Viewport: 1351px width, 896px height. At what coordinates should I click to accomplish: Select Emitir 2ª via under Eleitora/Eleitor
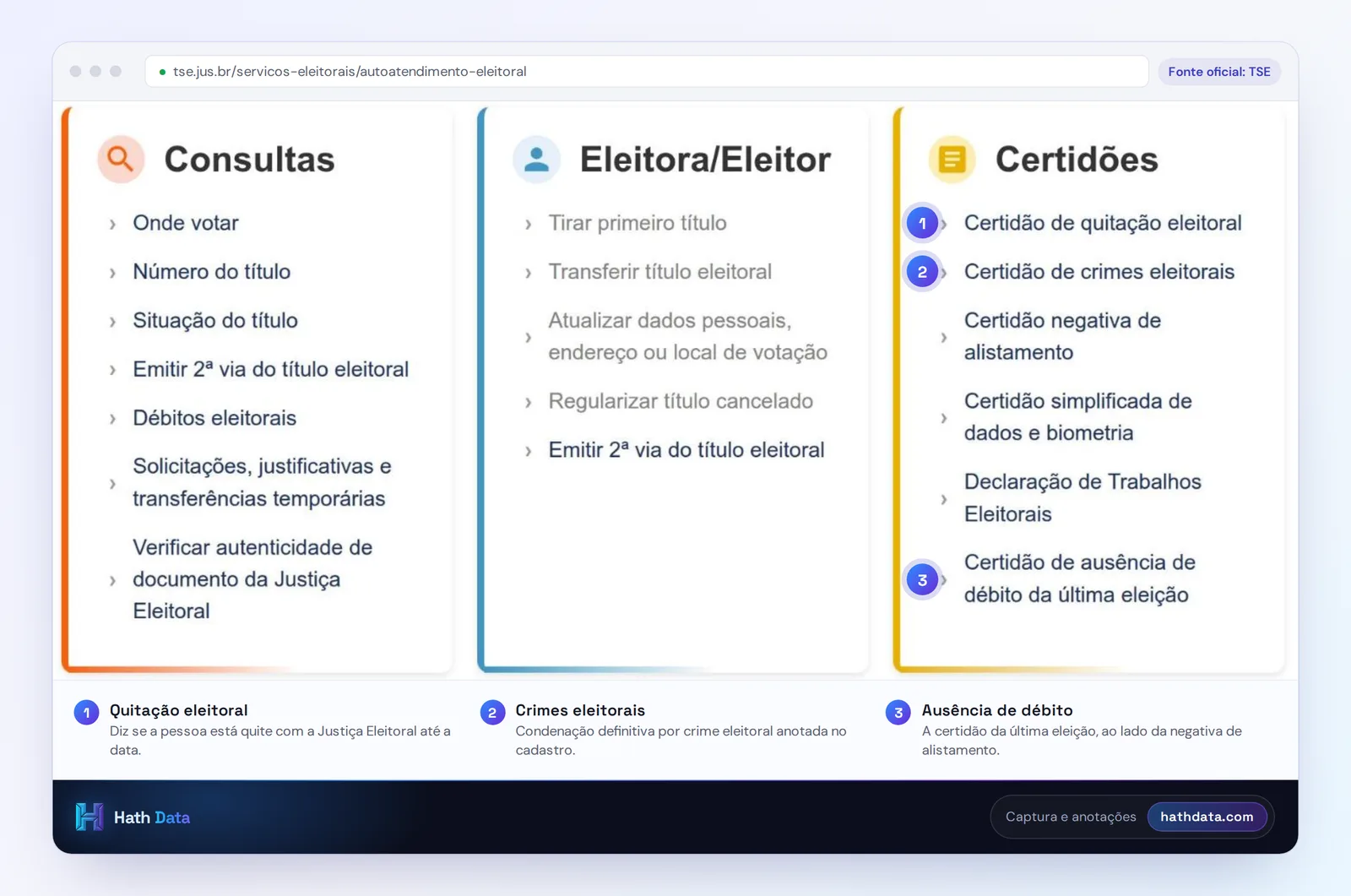click(686, 450)
